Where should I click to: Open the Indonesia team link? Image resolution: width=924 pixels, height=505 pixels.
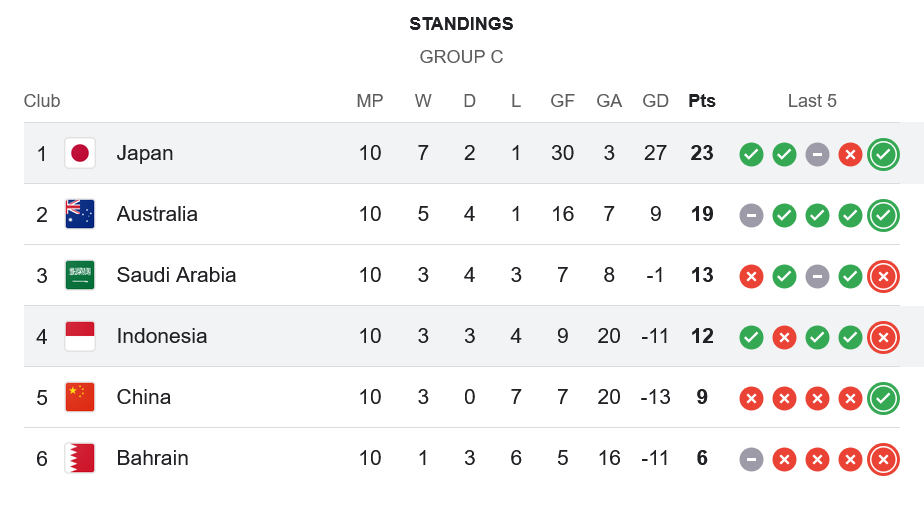[x=162, y=336]
